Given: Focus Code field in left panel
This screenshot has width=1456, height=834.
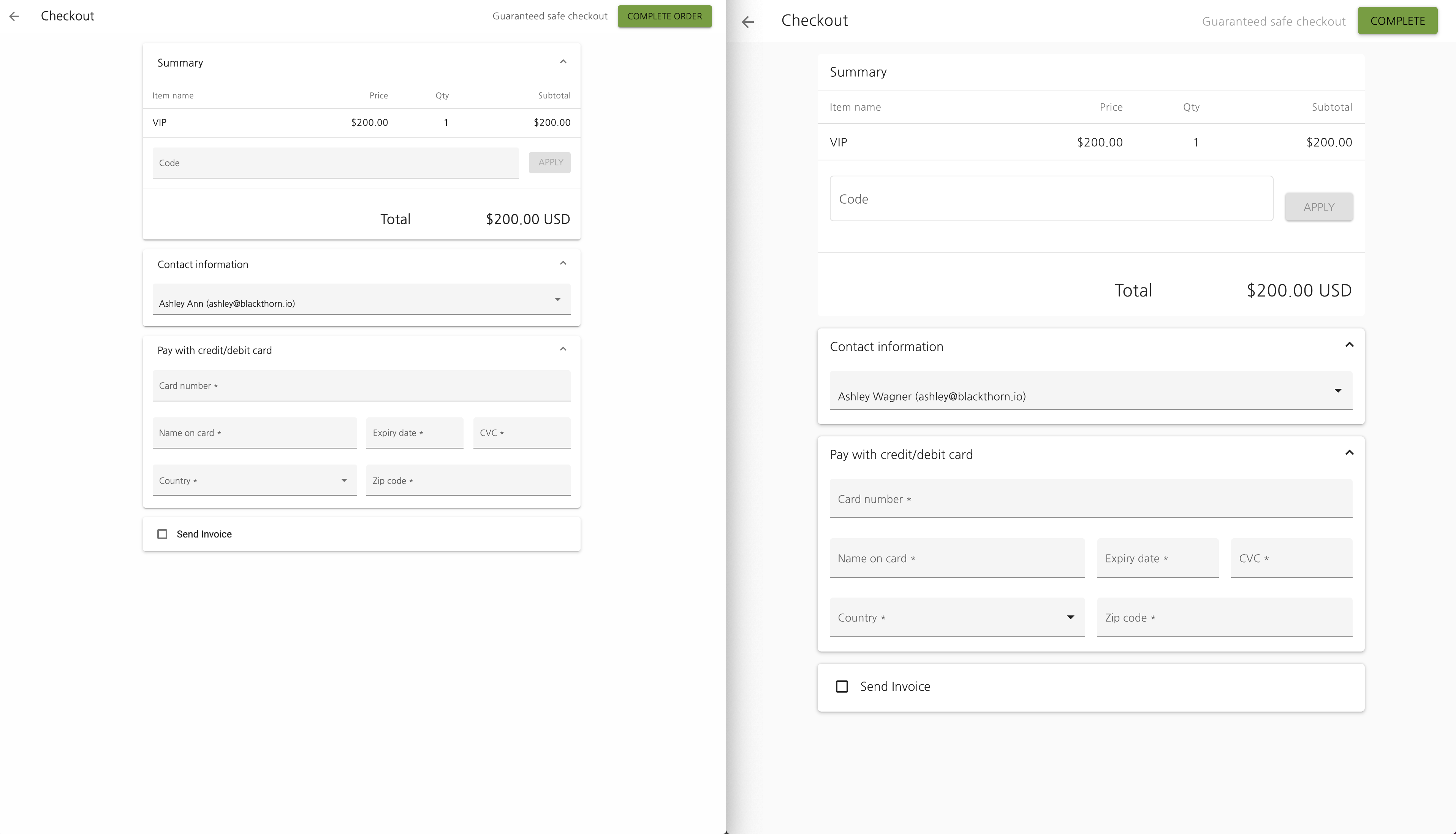Looking at the screenshot, I should [x=335, y=163].
